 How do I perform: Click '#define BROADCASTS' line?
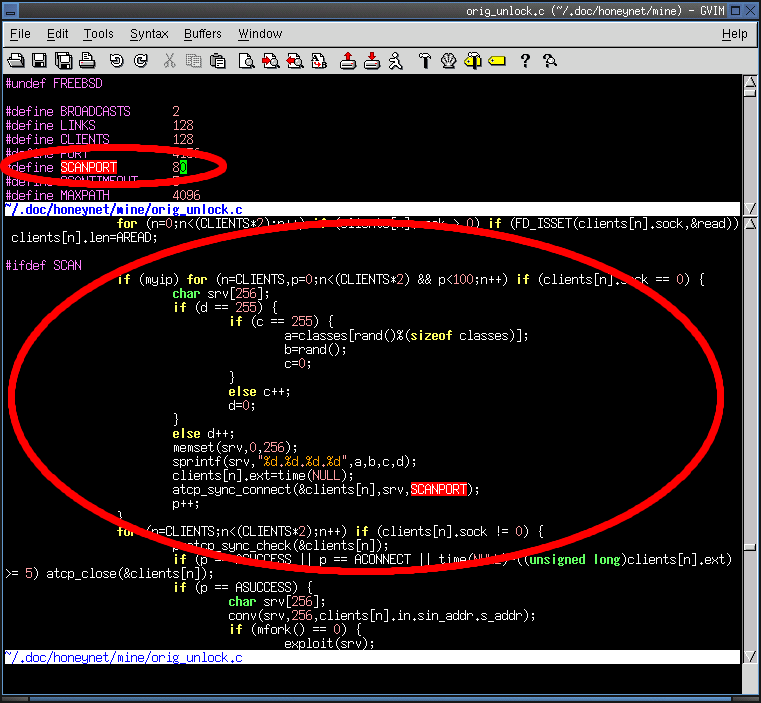click(92, 112)
